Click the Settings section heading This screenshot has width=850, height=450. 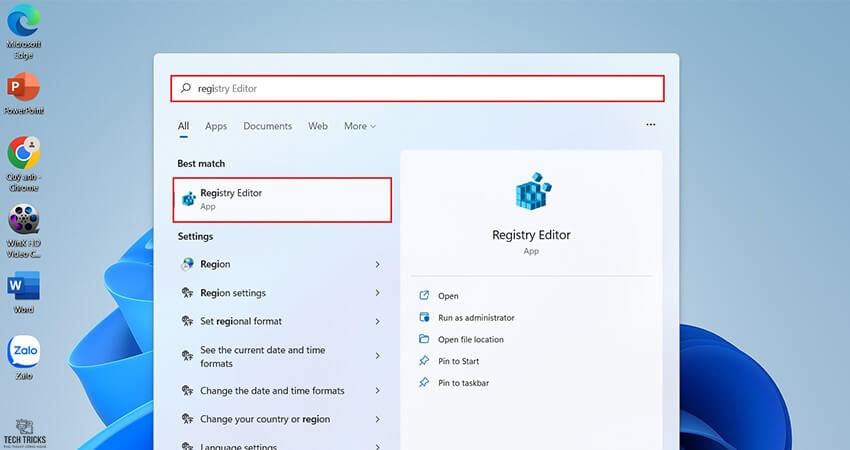195,236
